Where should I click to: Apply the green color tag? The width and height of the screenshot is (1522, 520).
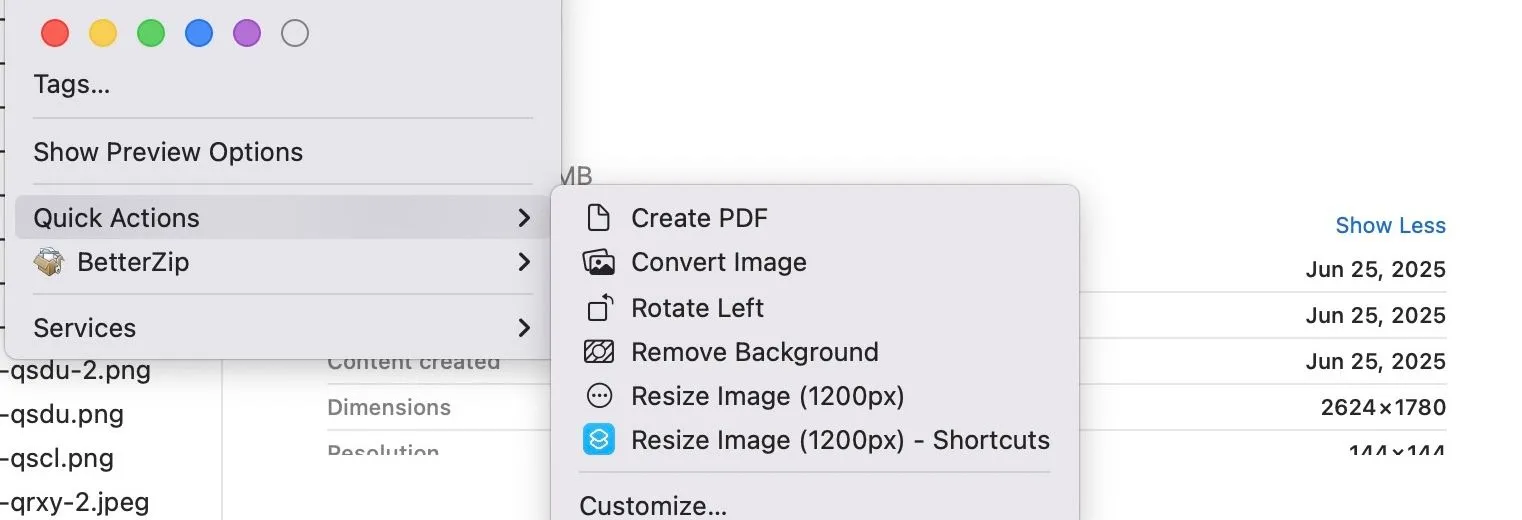(x=151, y=34)
